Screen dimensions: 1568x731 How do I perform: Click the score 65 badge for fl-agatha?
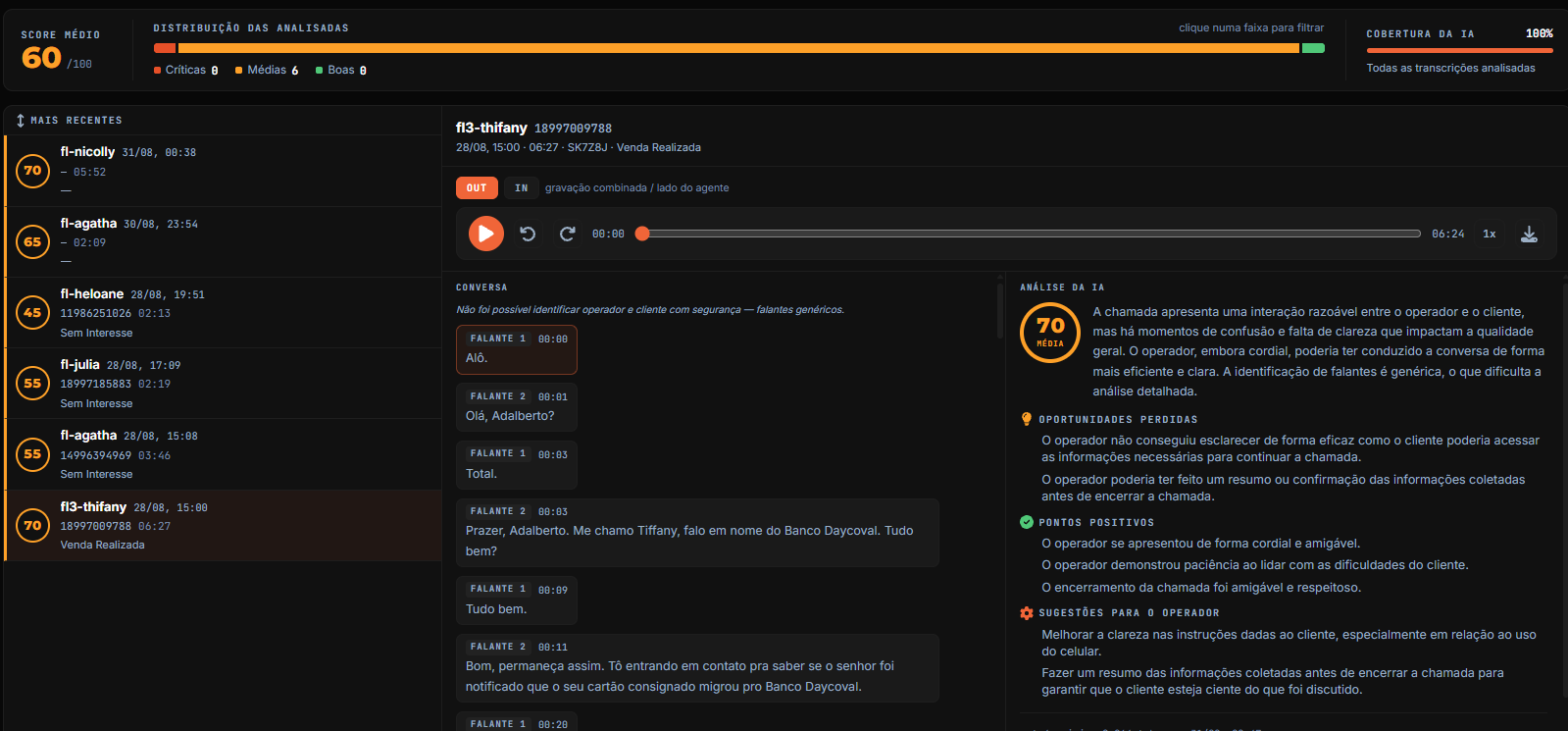click(32, 241)
